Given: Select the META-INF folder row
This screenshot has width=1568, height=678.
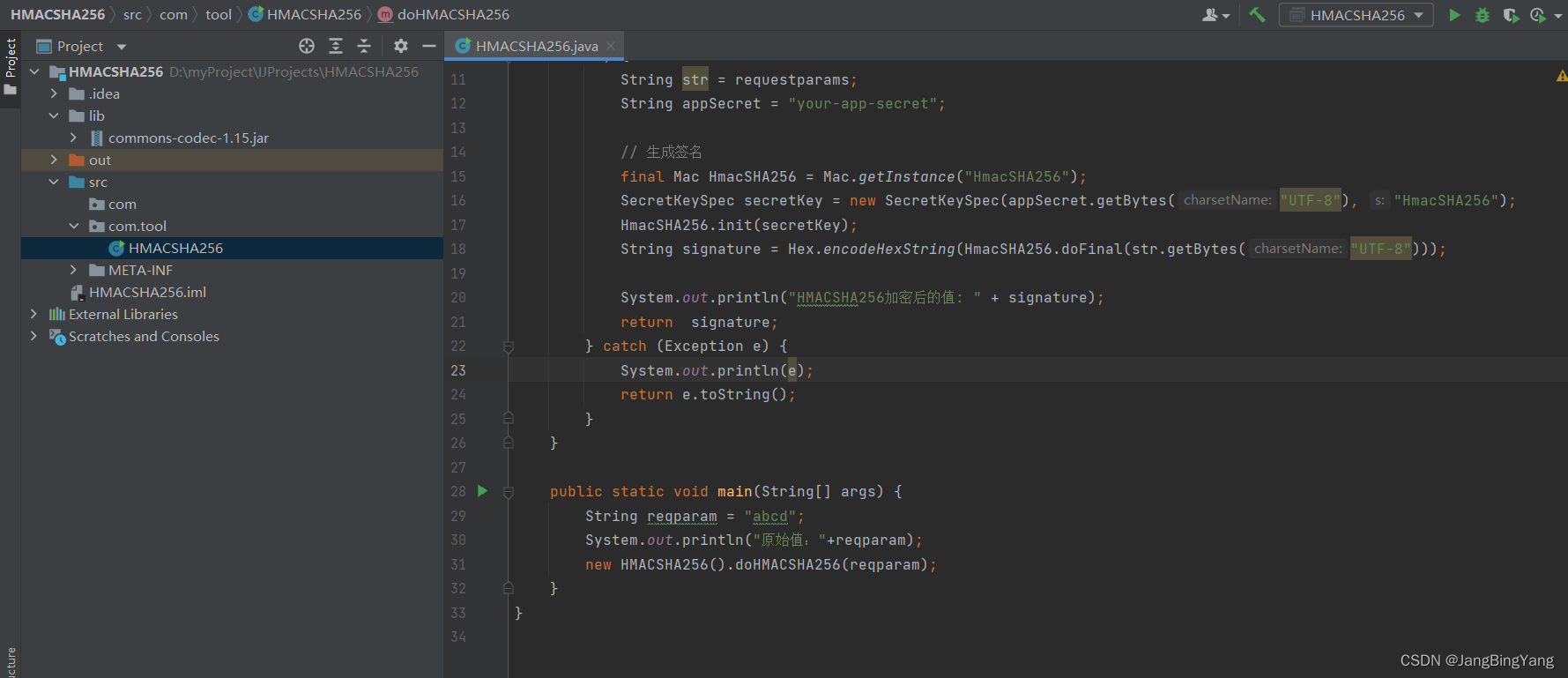Looking at the screenshot, I should point(232,270).
